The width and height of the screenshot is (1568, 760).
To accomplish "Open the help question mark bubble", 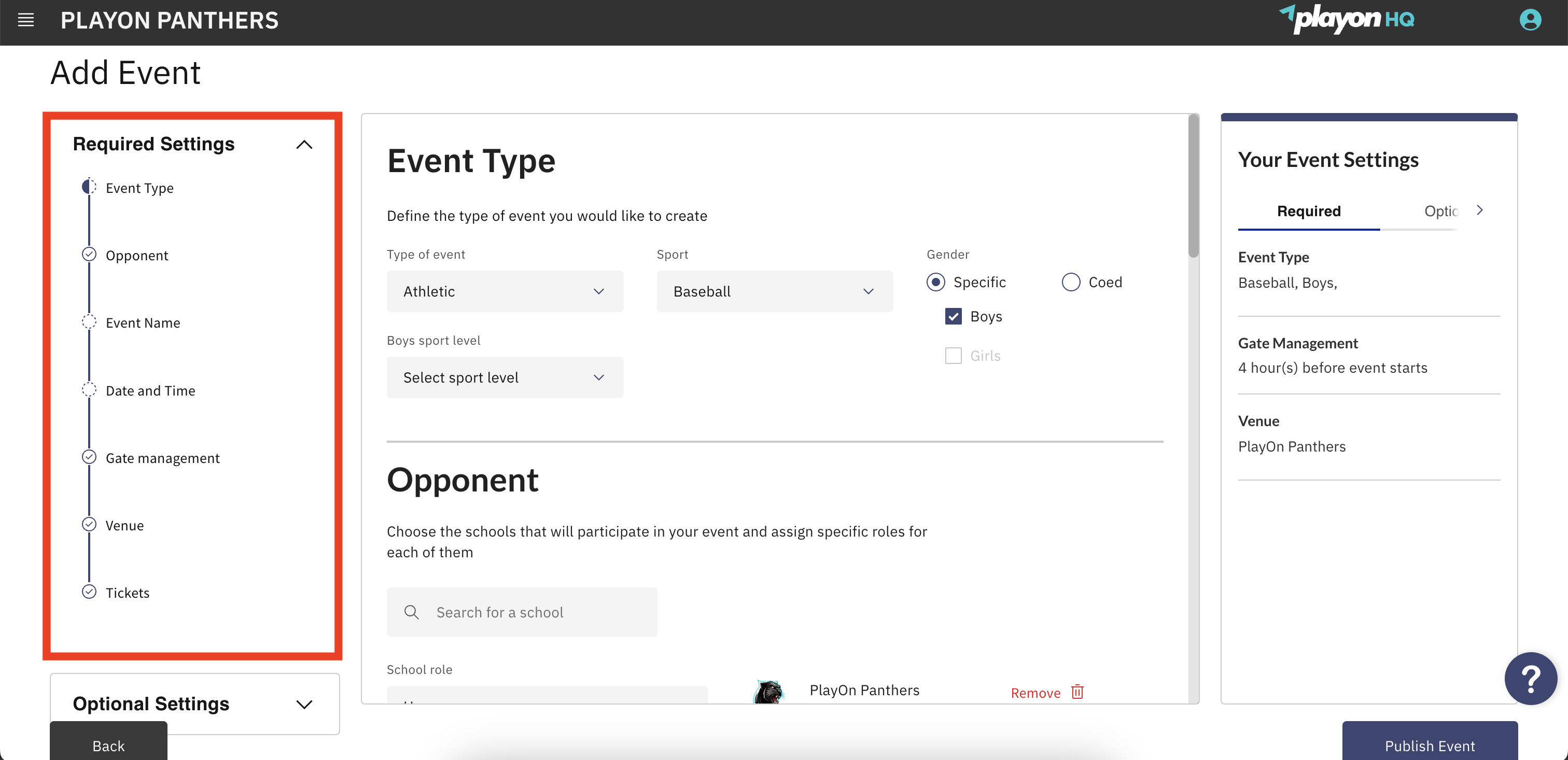I will pos(1530,678).
